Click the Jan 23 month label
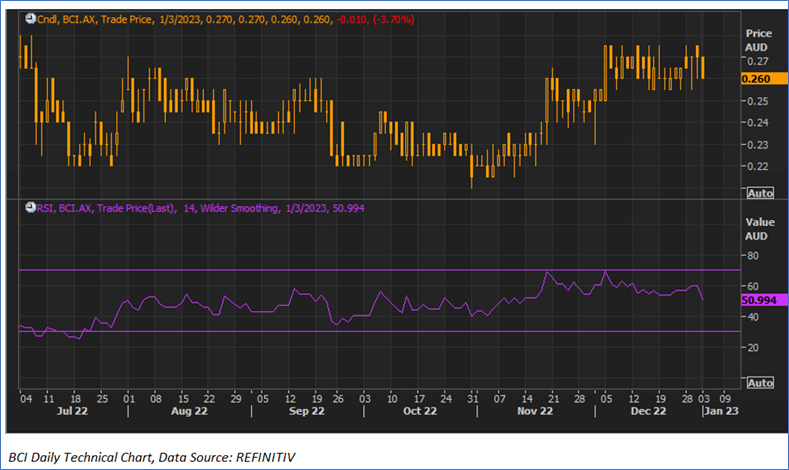 [x=721, y=411]
